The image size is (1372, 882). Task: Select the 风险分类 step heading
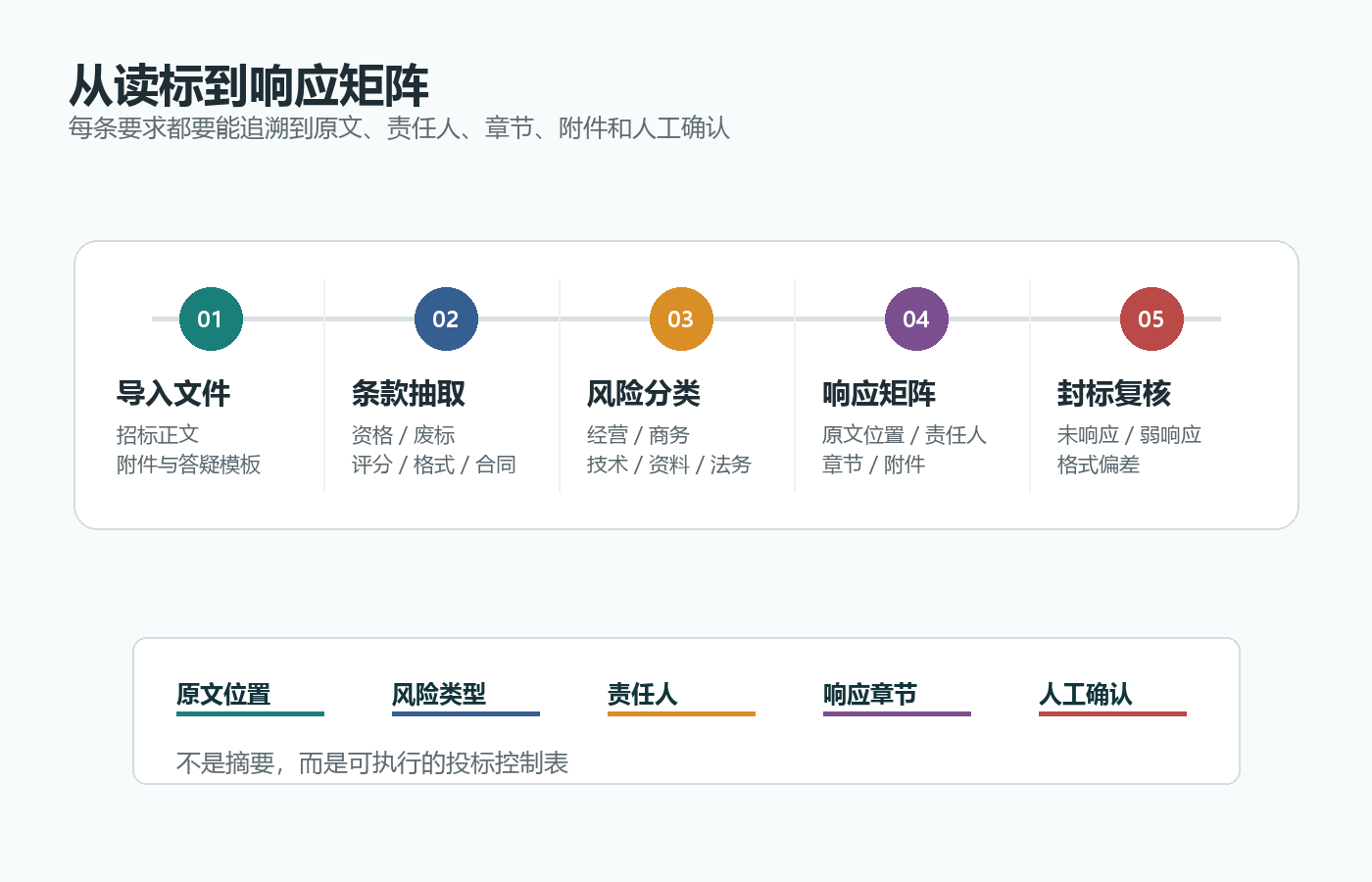click(644, 394)
